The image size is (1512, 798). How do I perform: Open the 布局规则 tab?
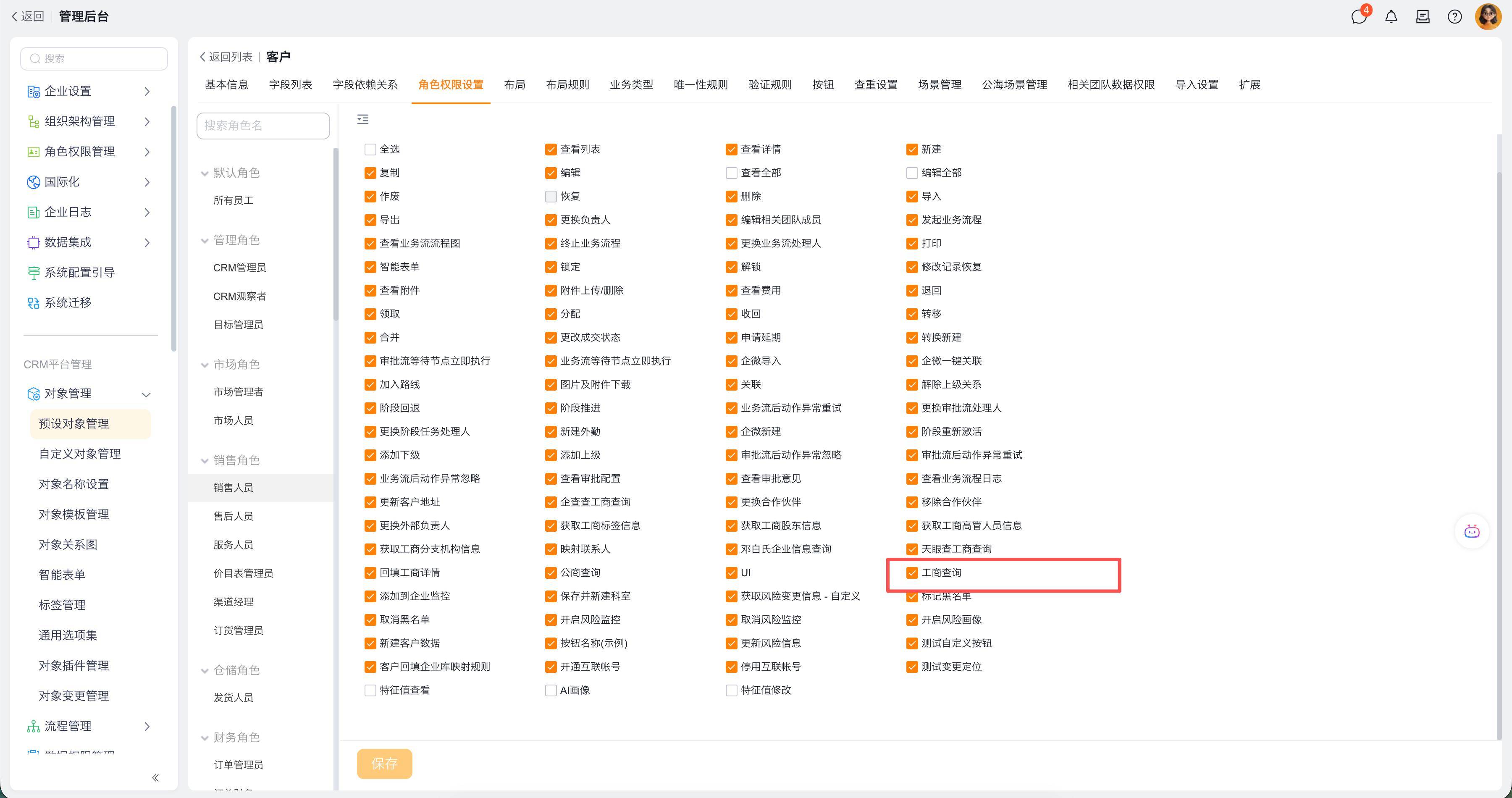567,84
